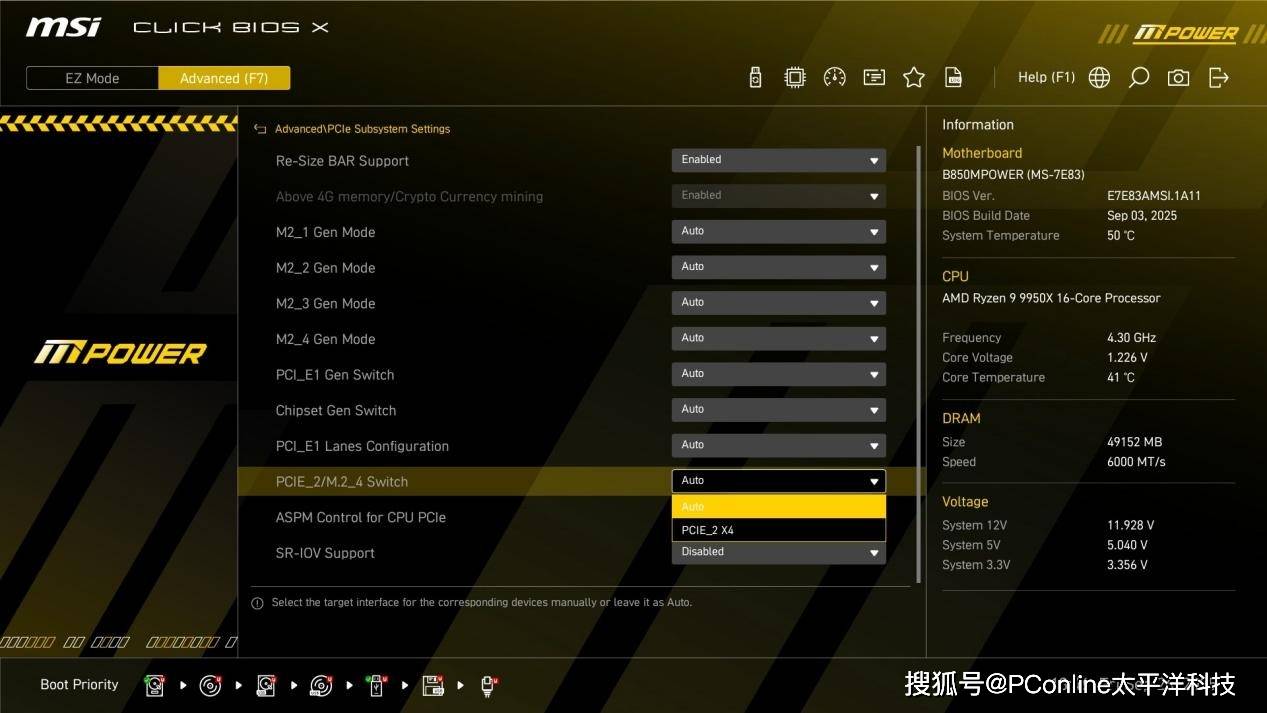This screenshot has height=713, width=1267.
Task: Switch to Advanced (F7) mode
Action: click(224, 78)
